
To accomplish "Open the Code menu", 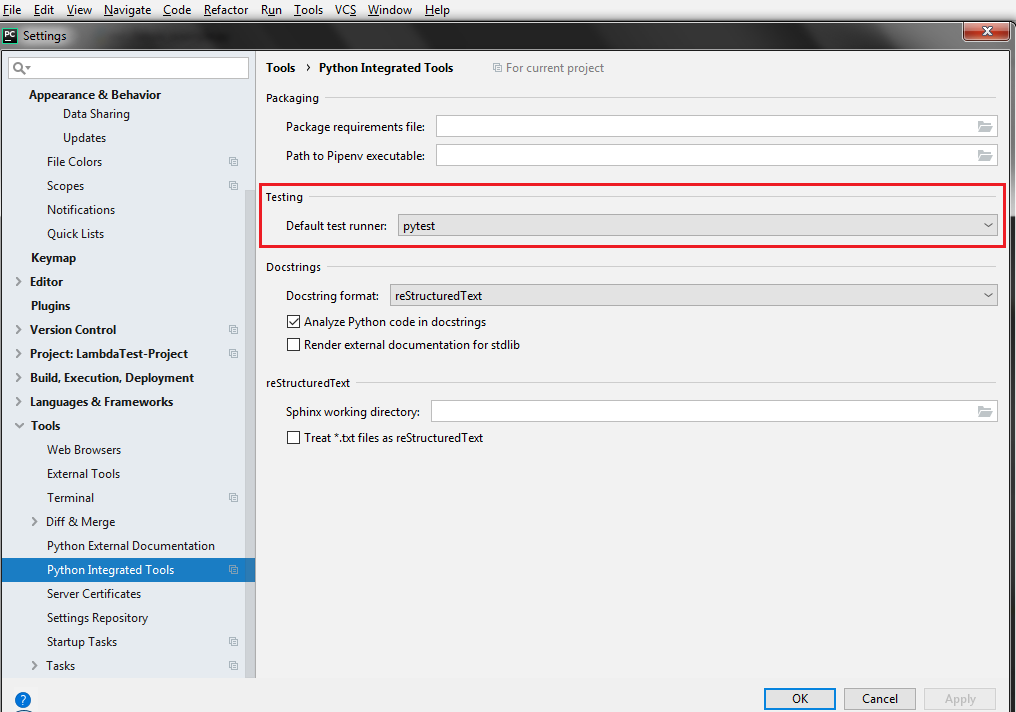I will pos(177,10).
